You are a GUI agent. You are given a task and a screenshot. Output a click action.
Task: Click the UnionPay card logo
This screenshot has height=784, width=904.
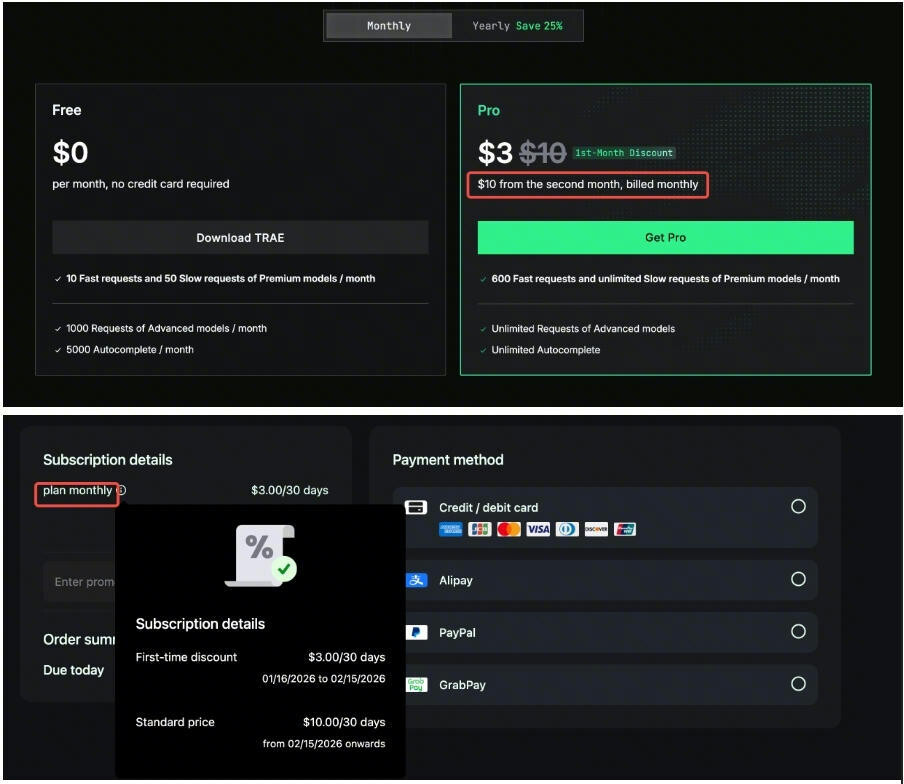(625, 529)
